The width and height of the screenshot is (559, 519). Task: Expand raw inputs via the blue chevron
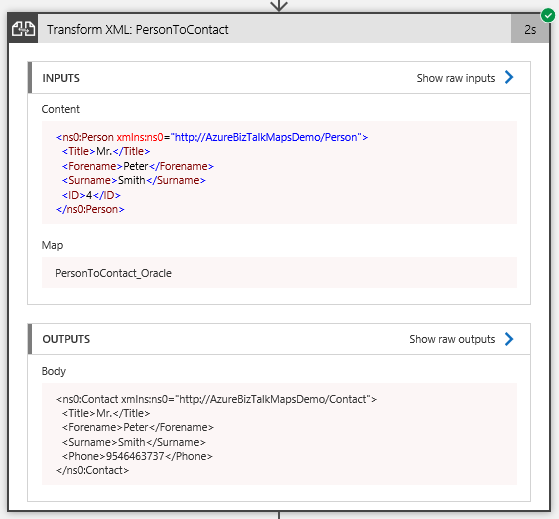(x=509, y=77)
